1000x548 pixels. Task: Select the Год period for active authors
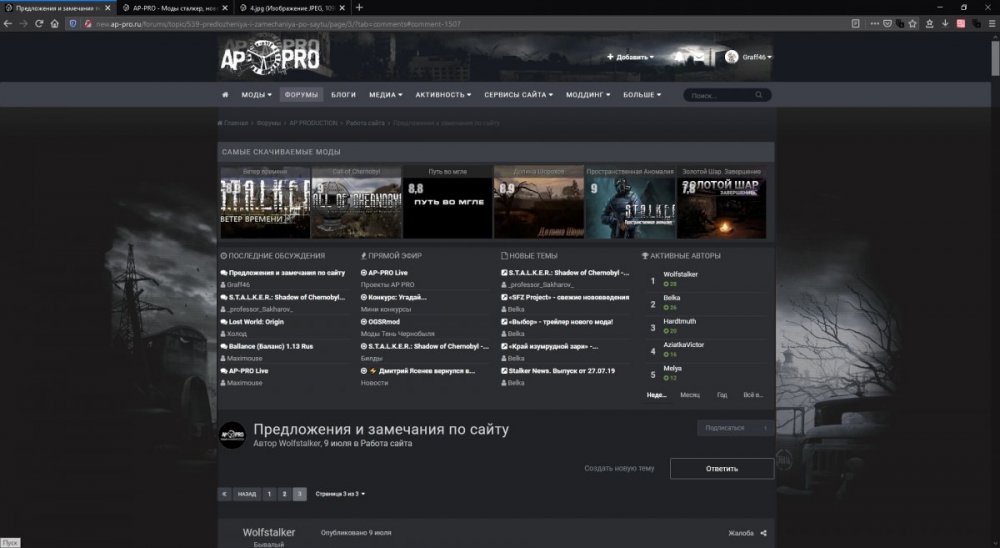[721, 394]
